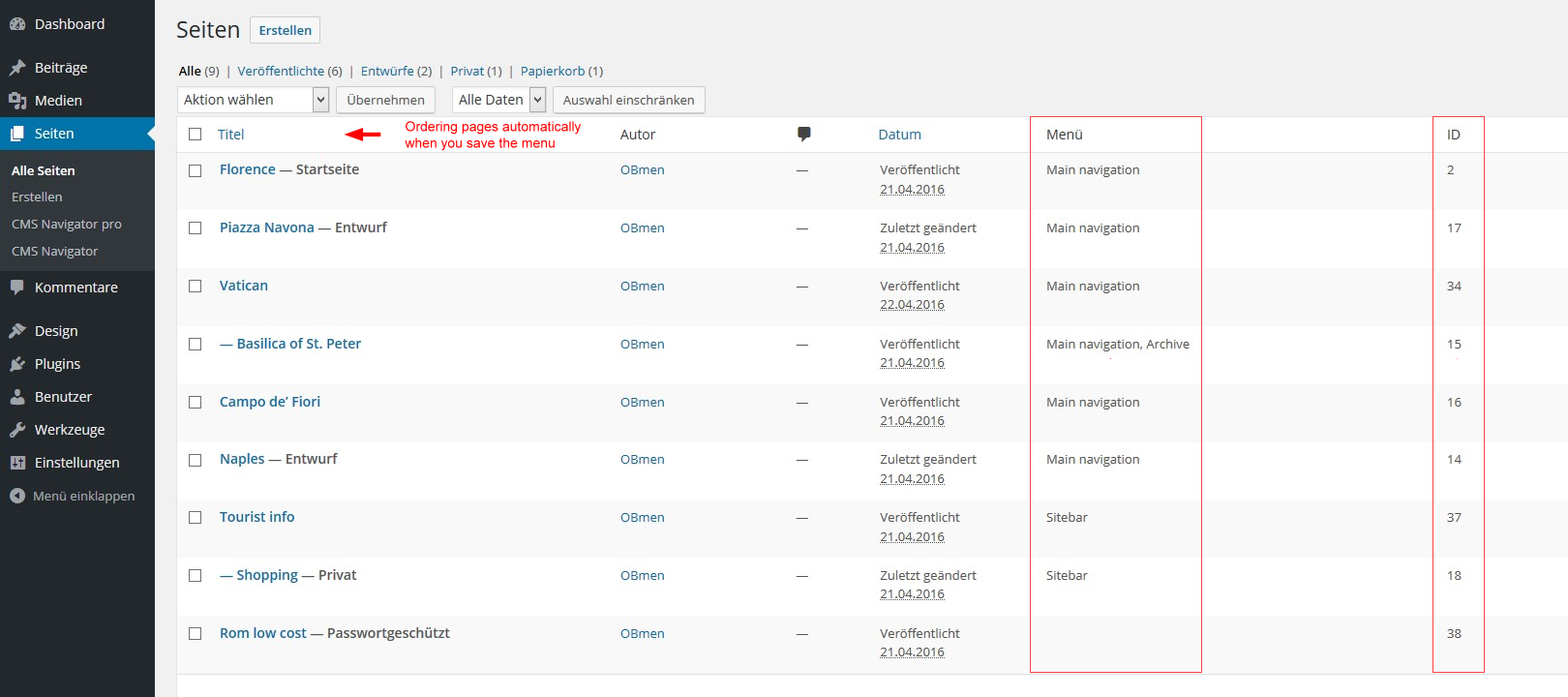Image resolution: width=1568 pixels, height=697 pixels.
Task: Click author OBmen in Vatican row
Action: pyautogui.click(x=643, y=287)
